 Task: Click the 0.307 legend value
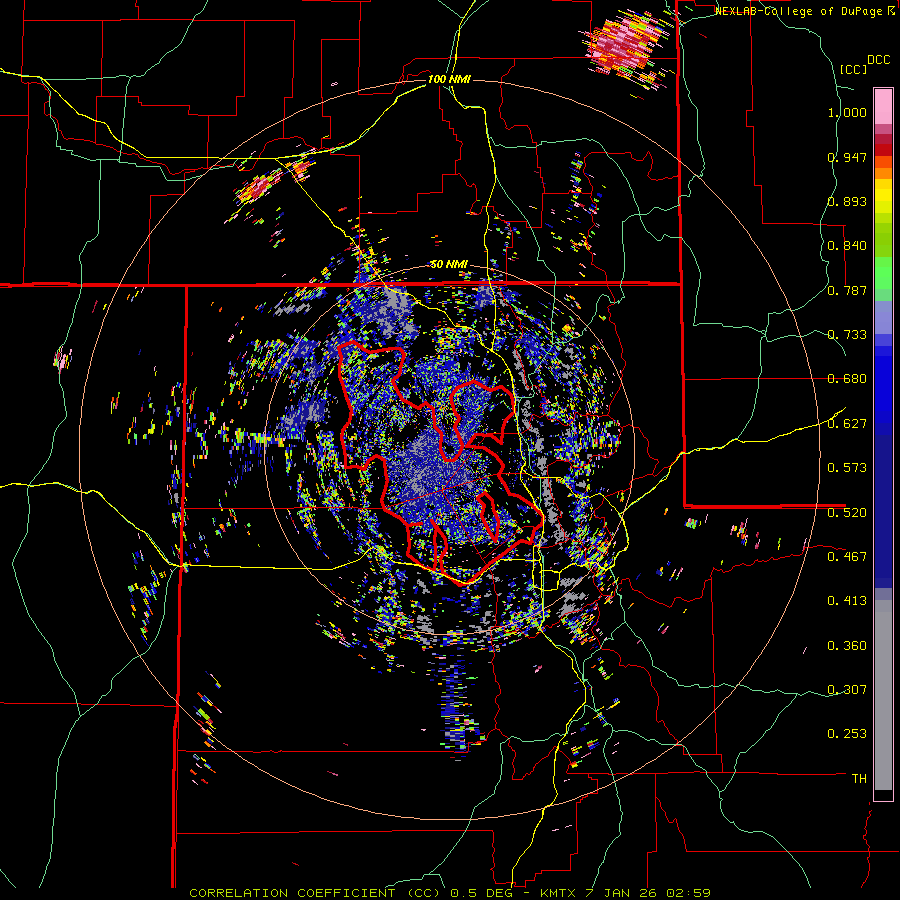[x=847, y=690]
